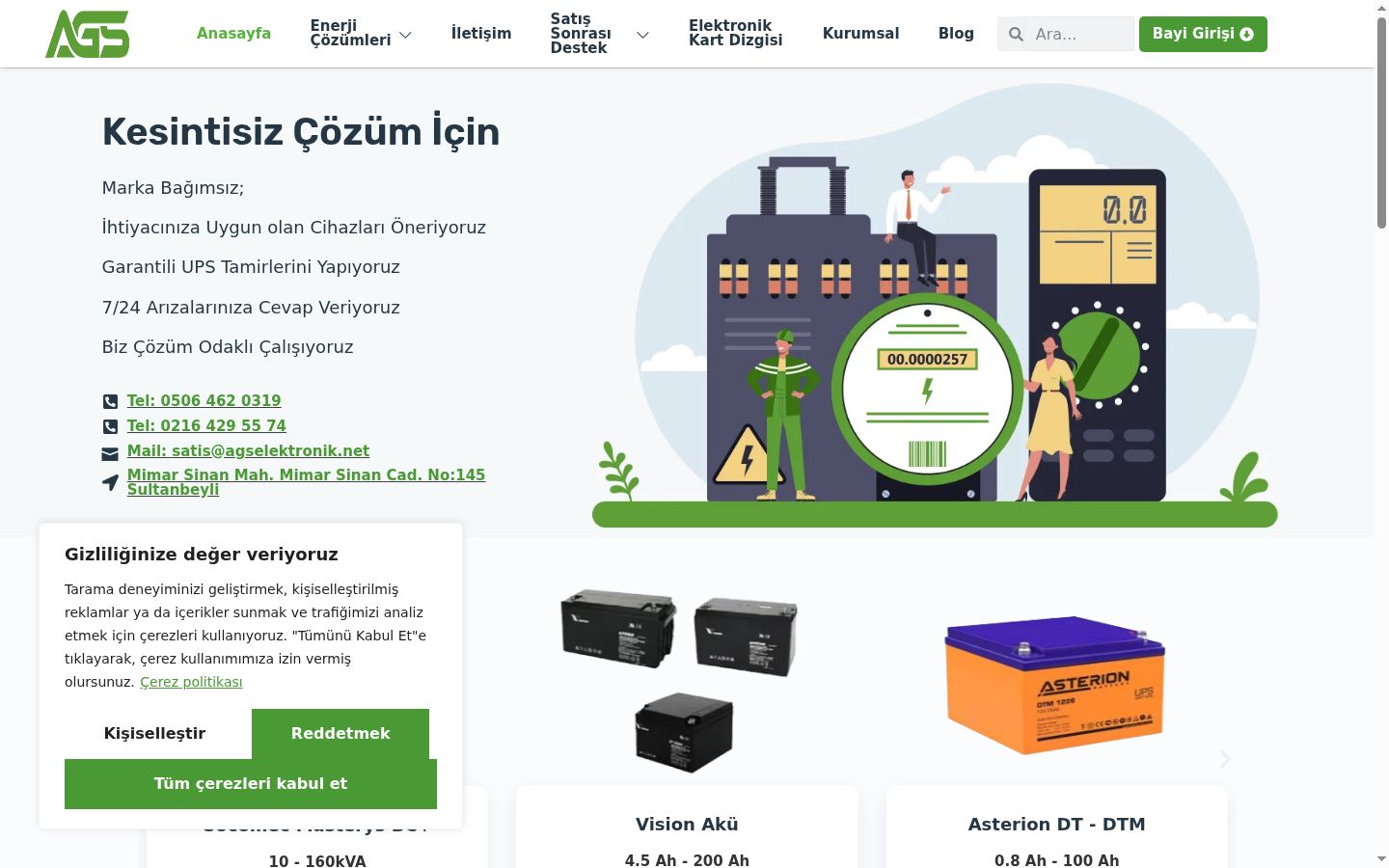Click the AGS logo in the header
1389x868 pixels.
(x=87, y=34)
